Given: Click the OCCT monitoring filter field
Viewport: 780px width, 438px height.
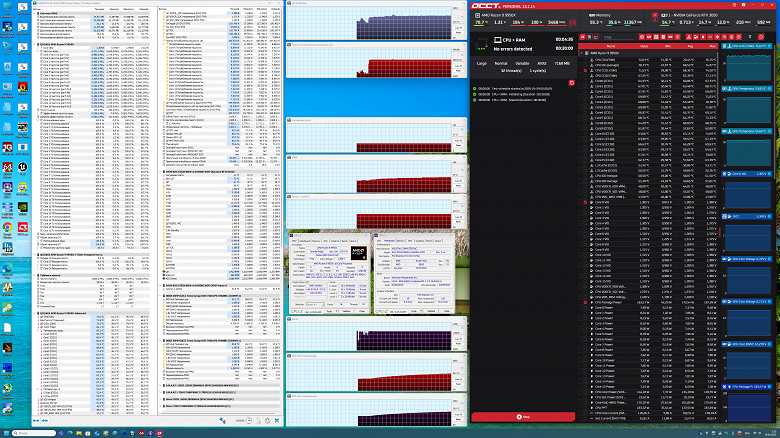Looking at the screenshot, I should tap(619, 37).
